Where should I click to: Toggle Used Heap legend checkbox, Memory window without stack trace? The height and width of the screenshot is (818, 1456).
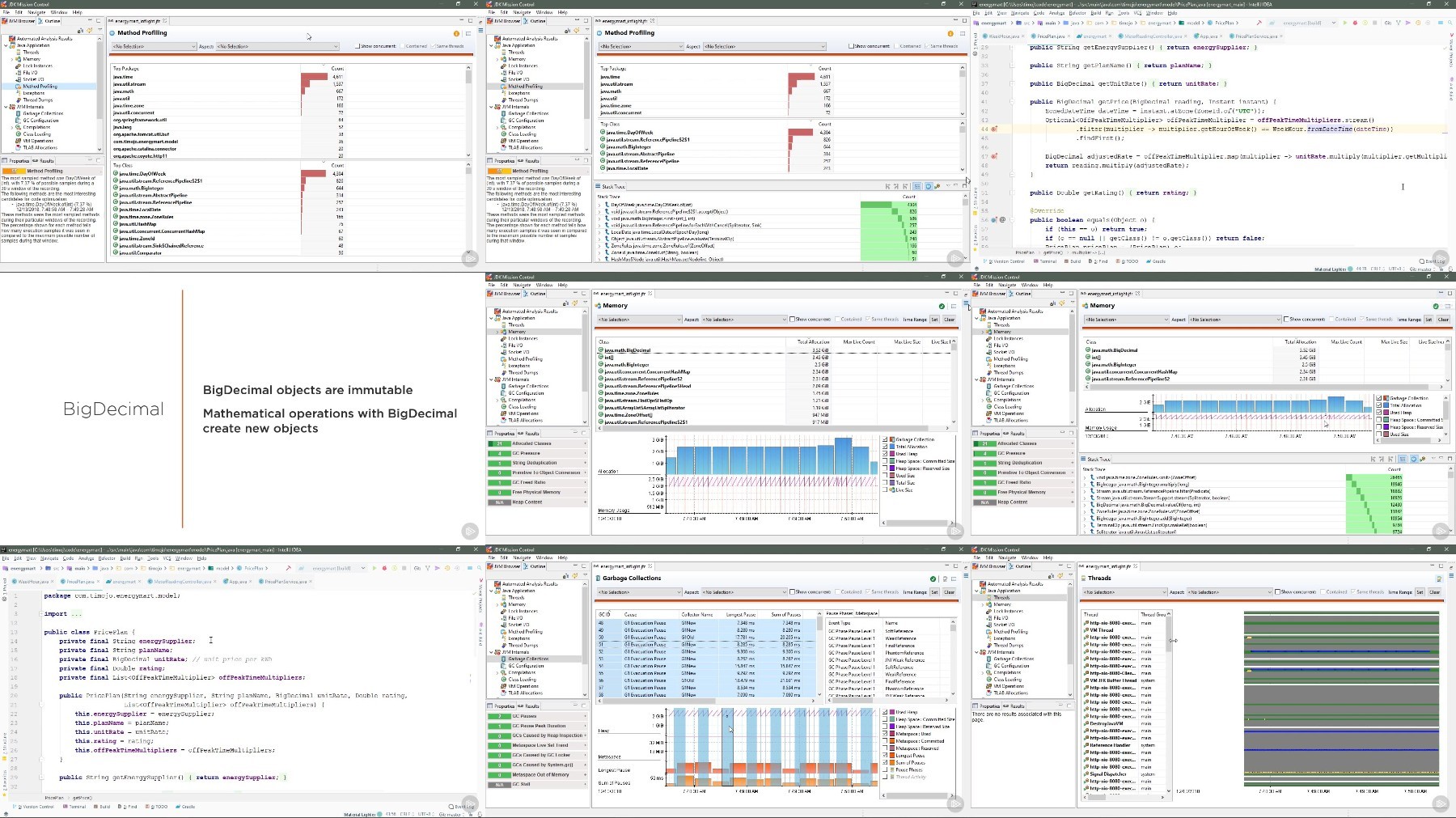885,454
